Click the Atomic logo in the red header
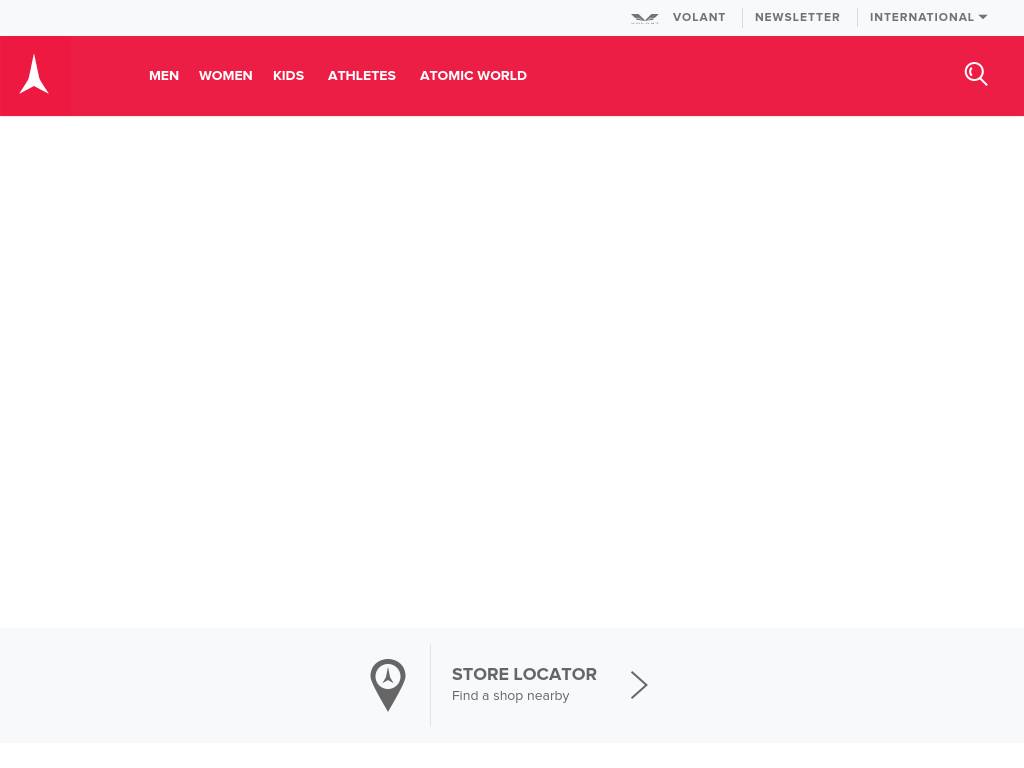This screenshot has height=768, width=1024. (34, 74)
